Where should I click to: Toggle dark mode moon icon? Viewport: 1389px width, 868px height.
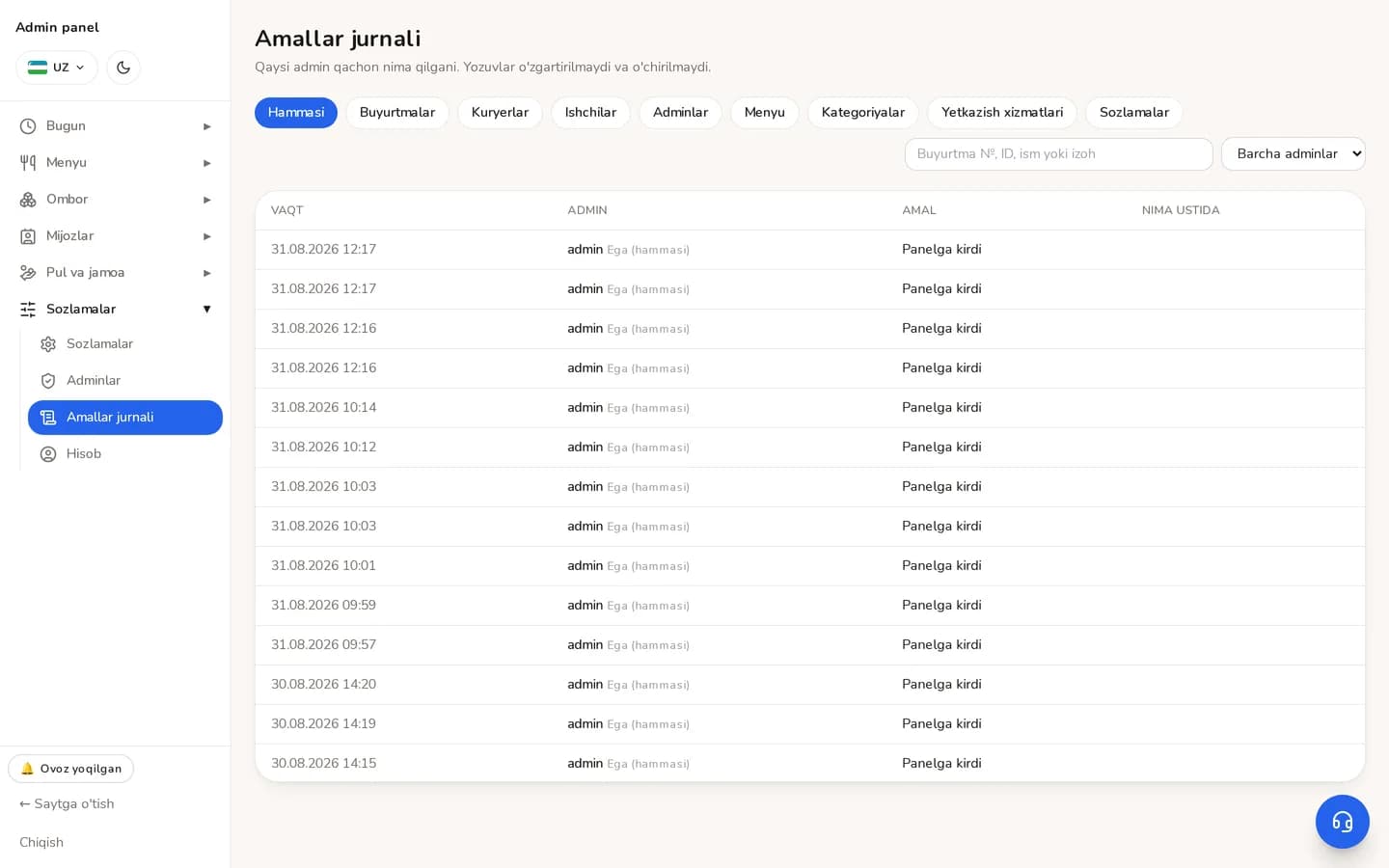pos(123,68)
